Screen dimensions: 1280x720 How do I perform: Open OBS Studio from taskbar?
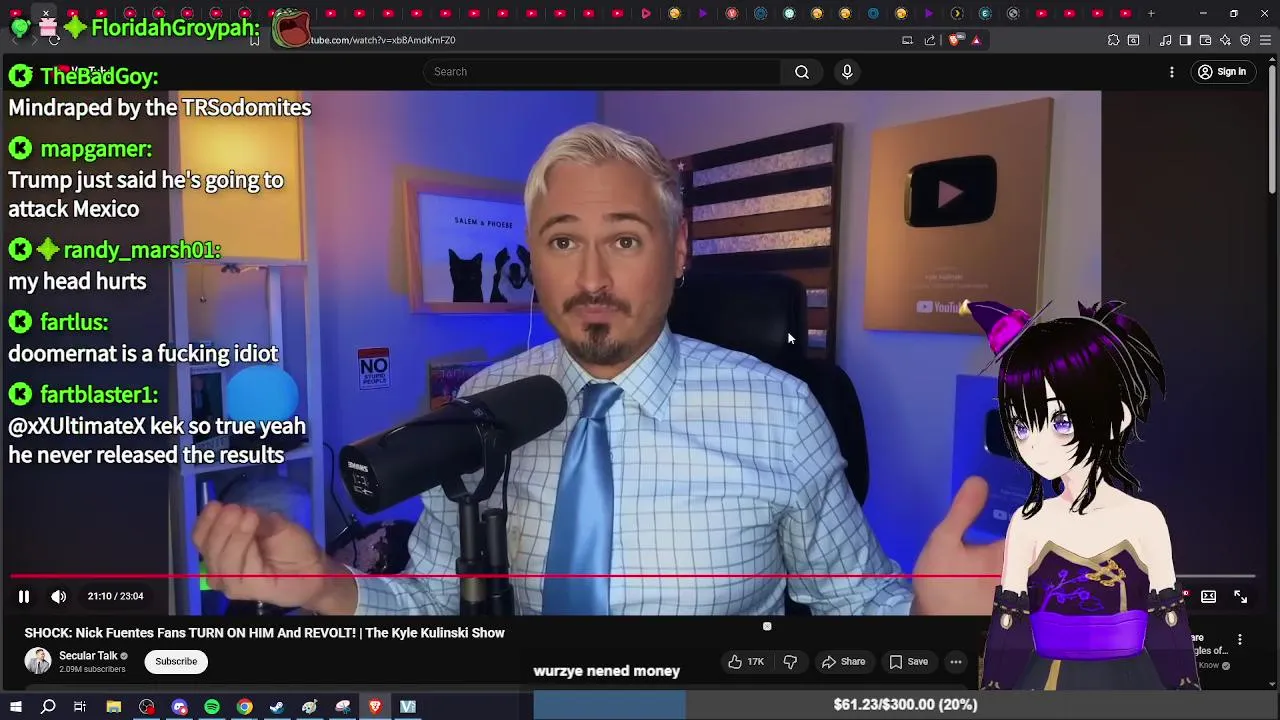tap(147, 707)
